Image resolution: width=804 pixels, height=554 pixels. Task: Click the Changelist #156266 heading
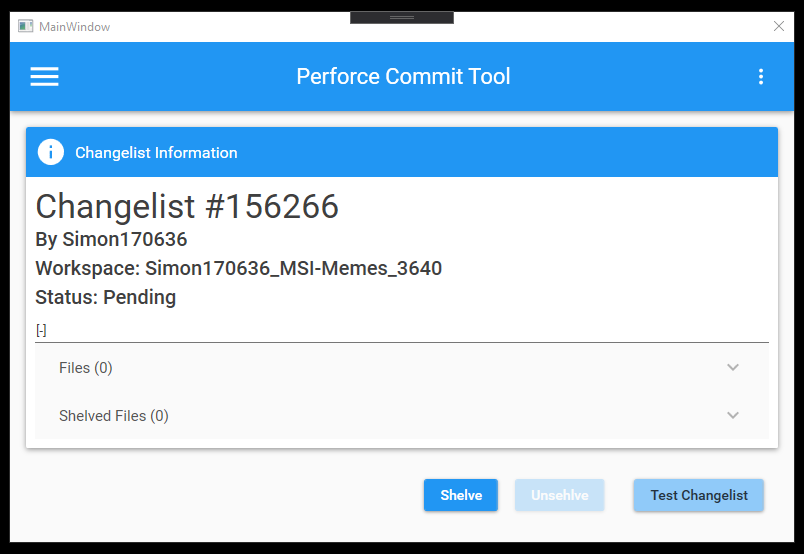(x=187, y=206)
